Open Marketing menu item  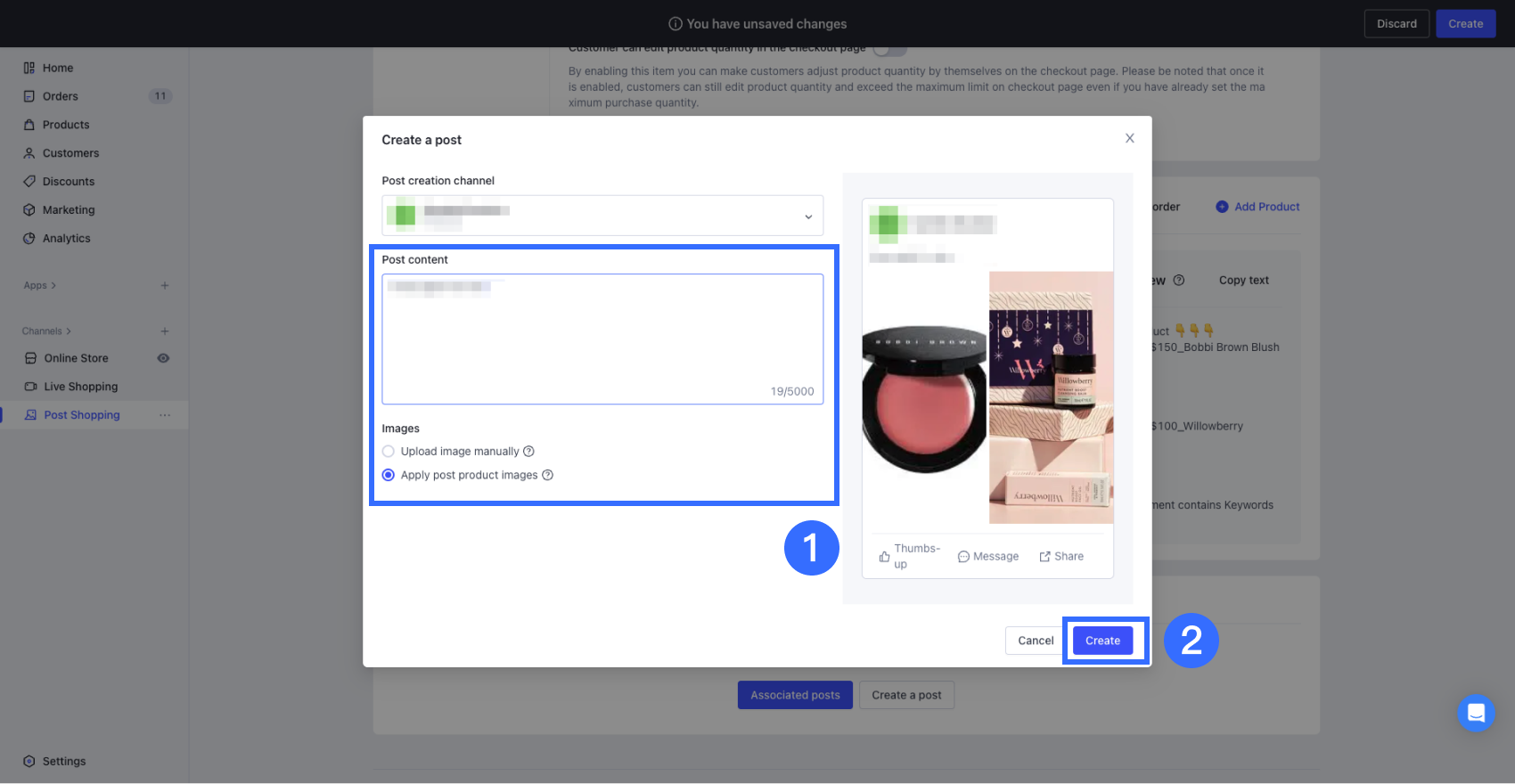pos(69,210)
